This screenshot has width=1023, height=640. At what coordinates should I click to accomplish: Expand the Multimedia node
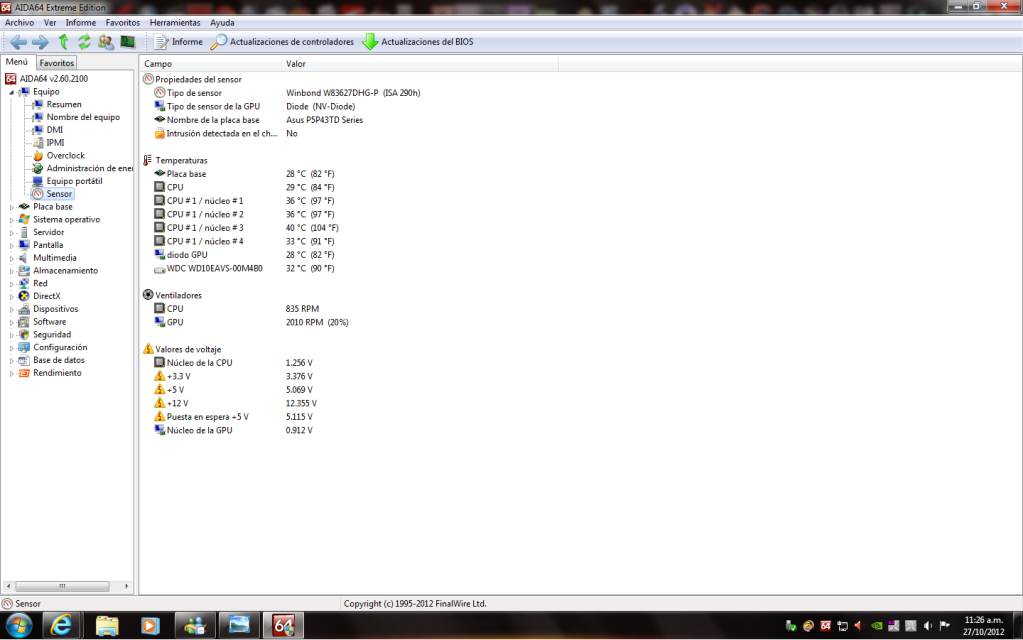point(12,259)
